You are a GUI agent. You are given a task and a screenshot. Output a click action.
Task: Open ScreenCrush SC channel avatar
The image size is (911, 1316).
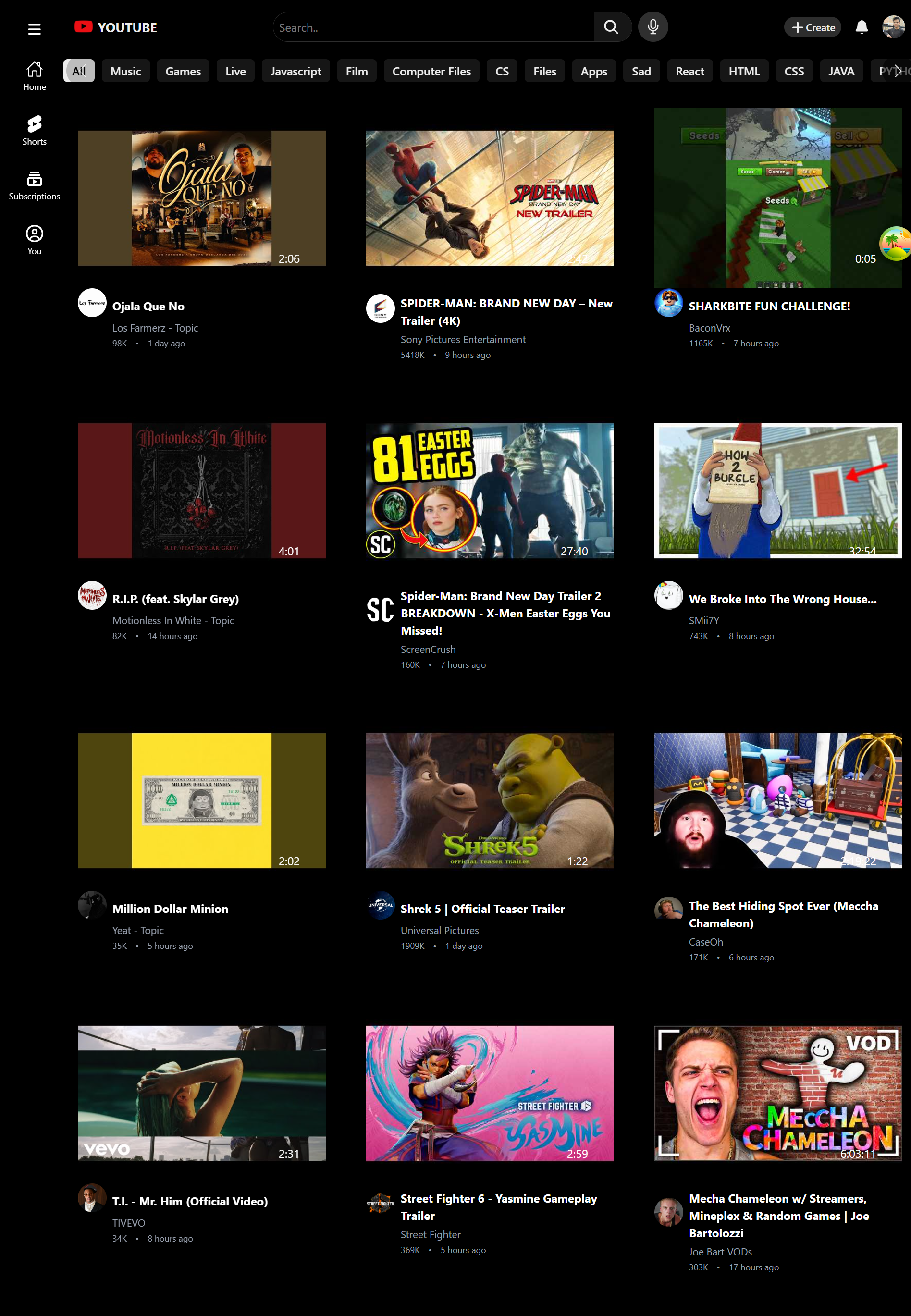pos(380,610)
